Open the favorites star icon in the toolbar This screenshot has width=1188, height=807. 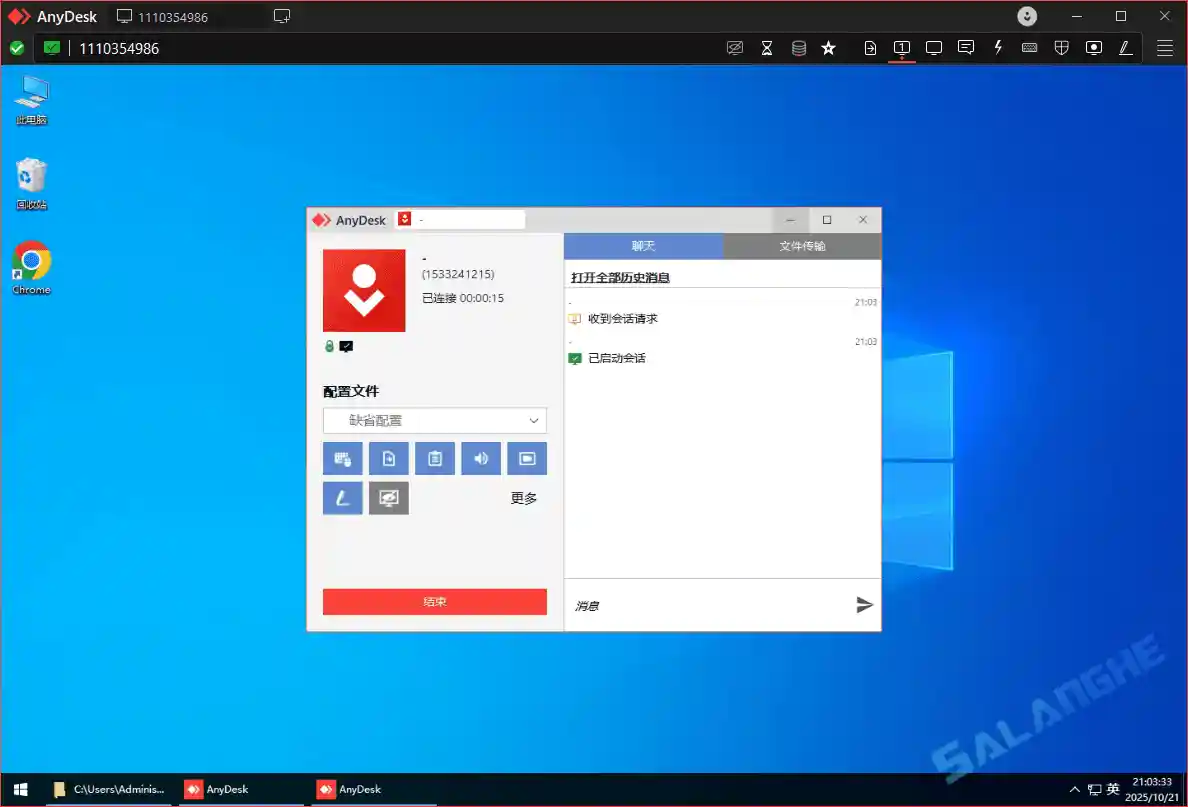click(x=829, y=47)
